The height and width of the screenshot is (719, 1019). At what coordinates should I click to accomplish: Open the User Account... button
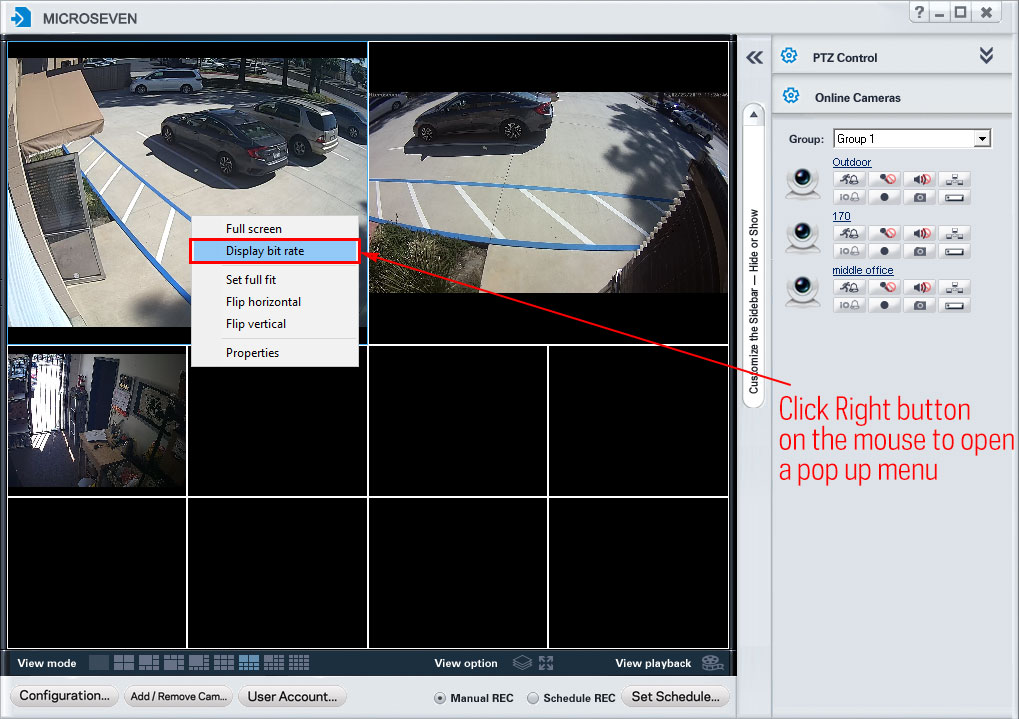click(x=292, y=696)
